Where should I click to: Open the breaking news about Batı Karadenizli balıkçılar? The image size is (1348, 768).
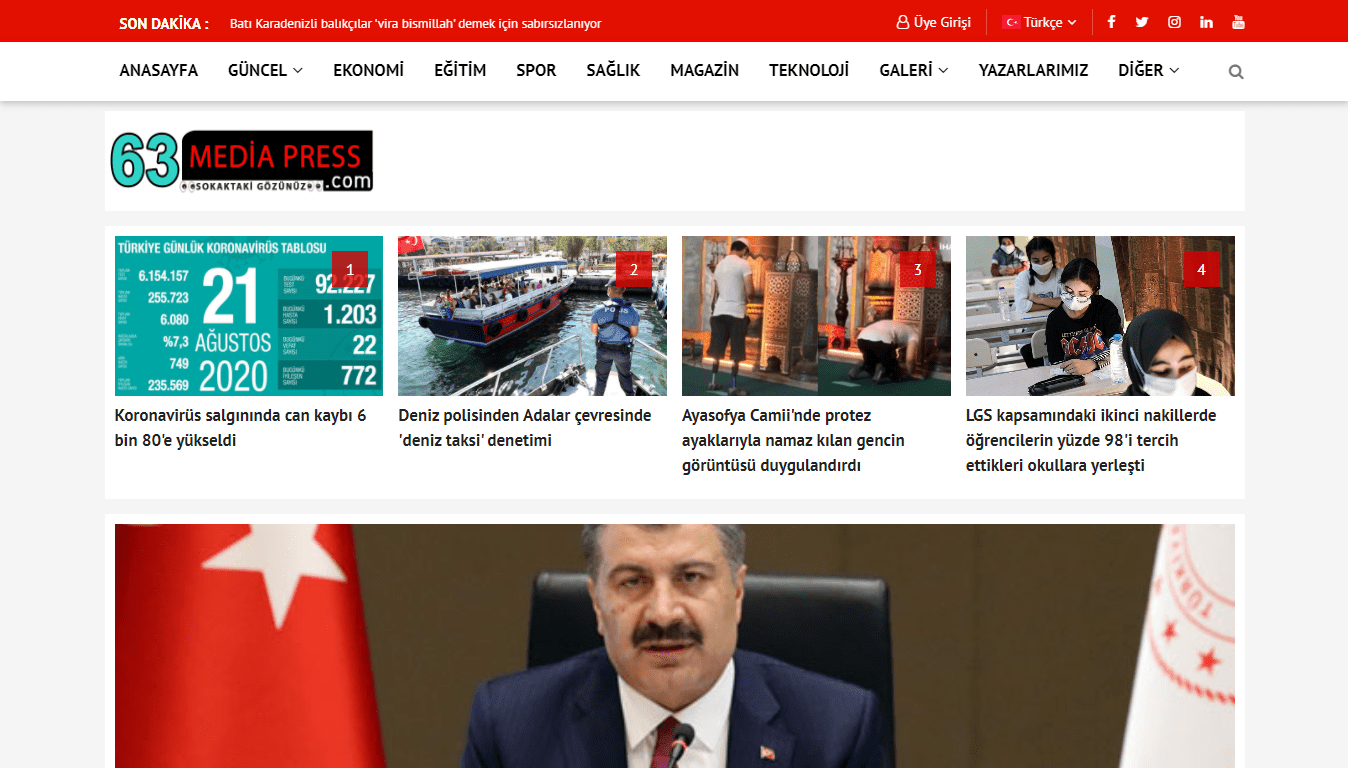tap(415, 23)
